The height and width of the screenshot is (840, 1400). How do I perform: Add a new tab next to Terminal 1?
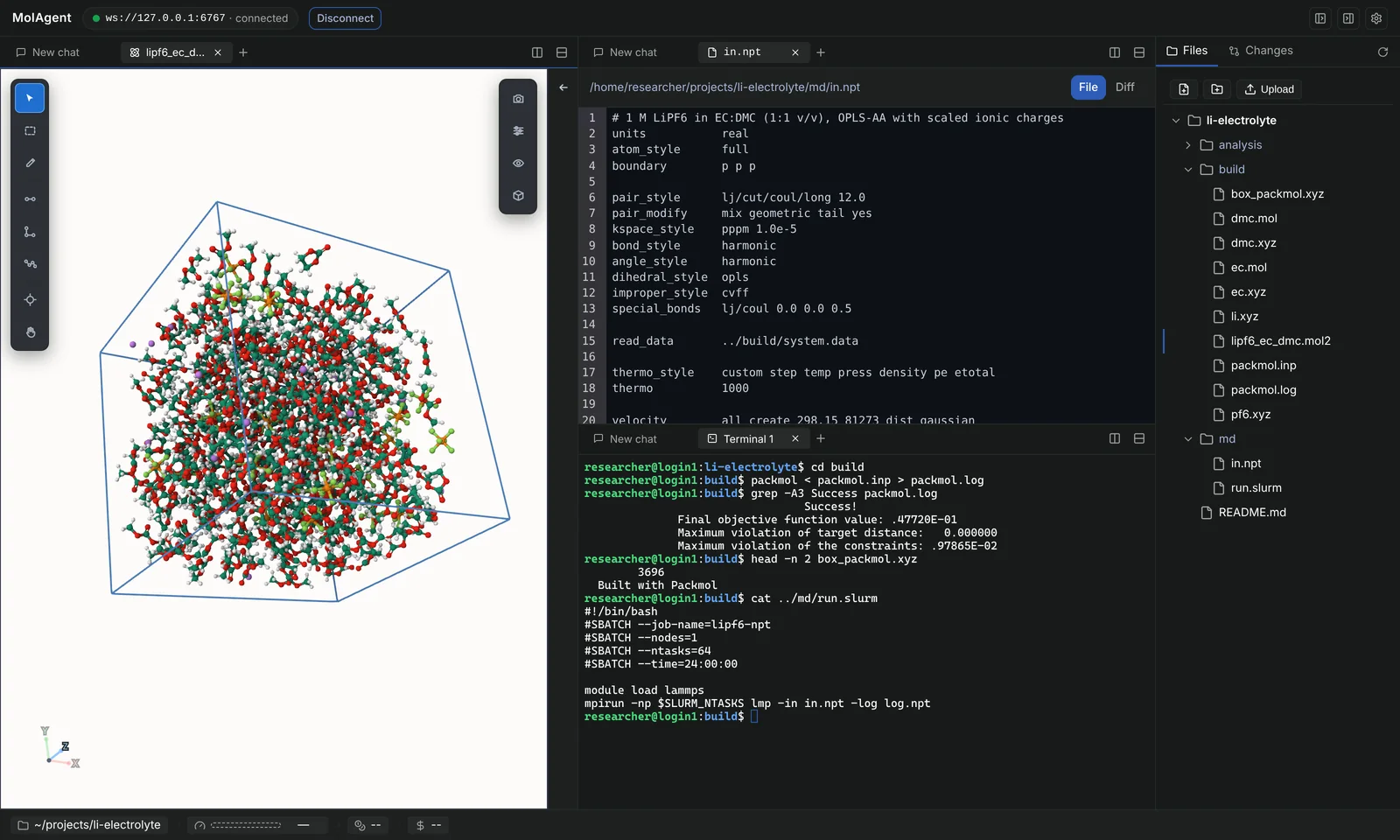821,438
